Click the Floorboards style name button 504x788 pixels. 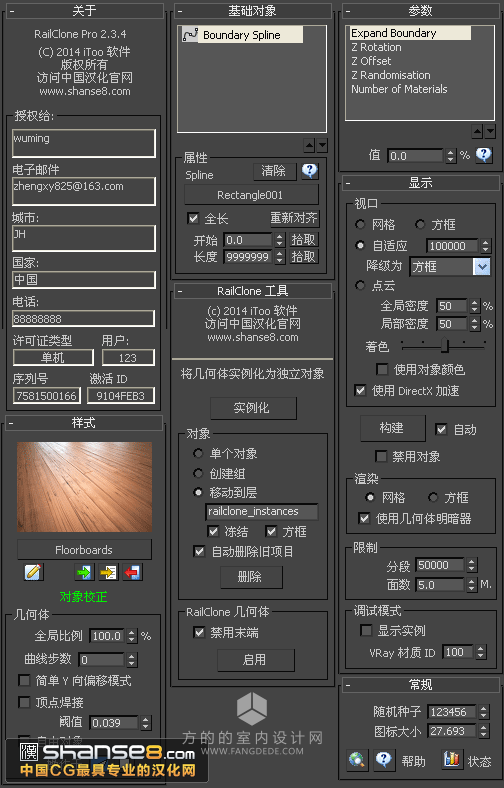84,550
